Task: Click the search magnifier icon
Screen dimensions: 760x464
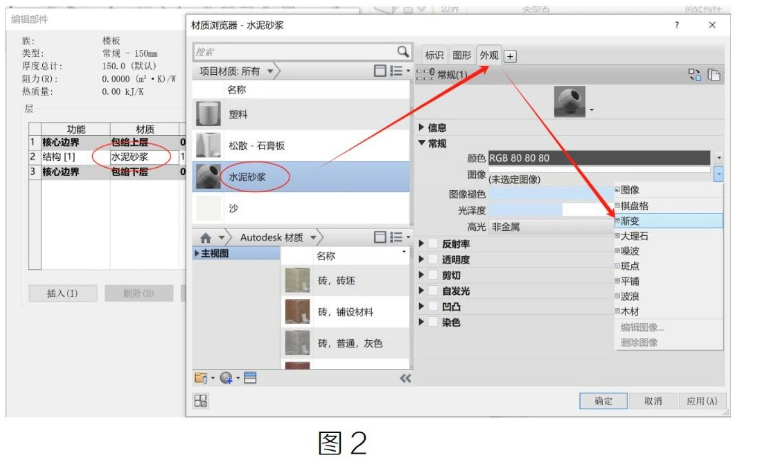Action: pos(402,51)
